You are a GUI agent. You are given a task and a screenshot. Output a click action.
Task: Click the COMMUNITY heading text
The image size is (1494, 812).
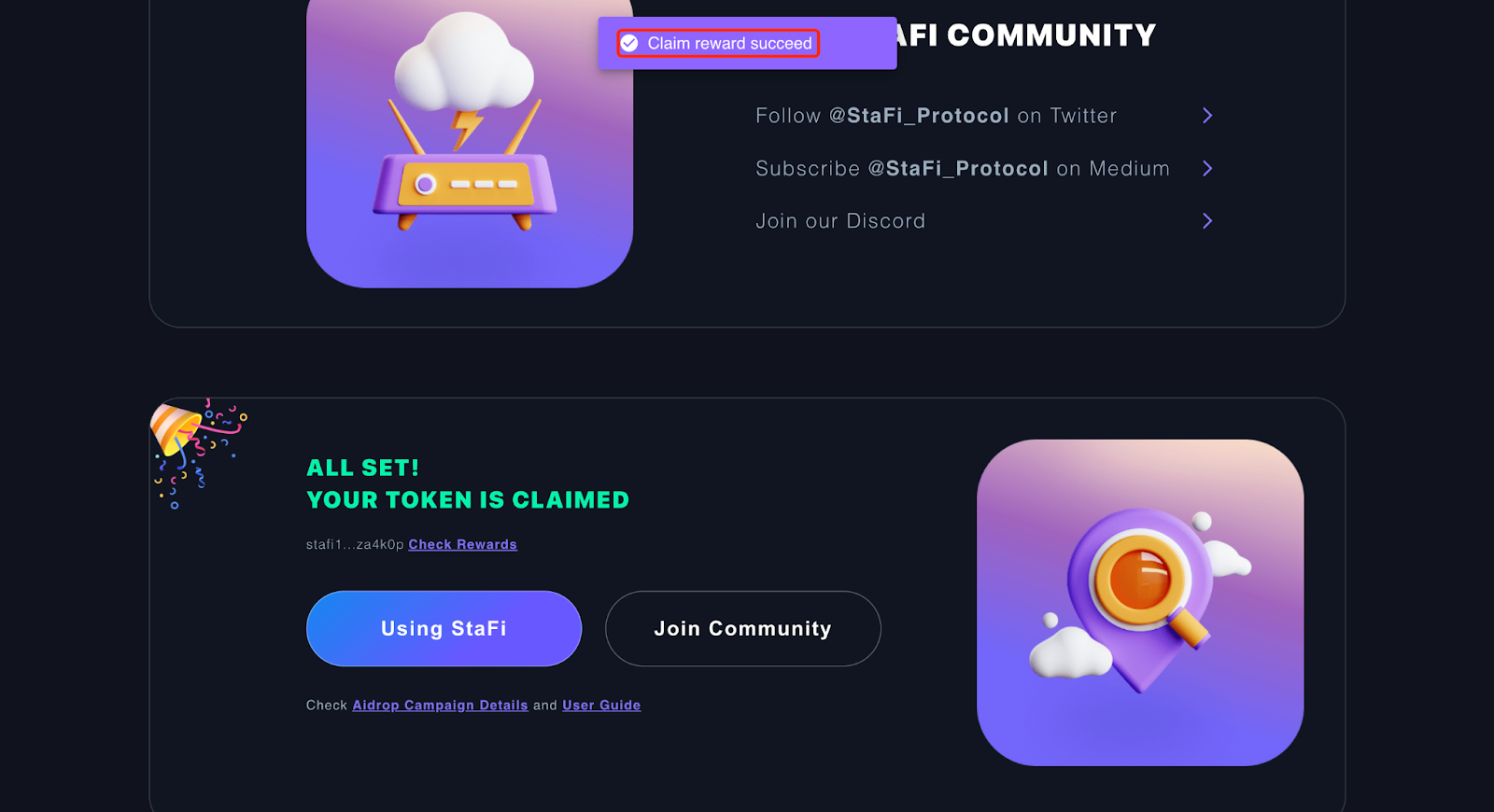pos(1051,35)
